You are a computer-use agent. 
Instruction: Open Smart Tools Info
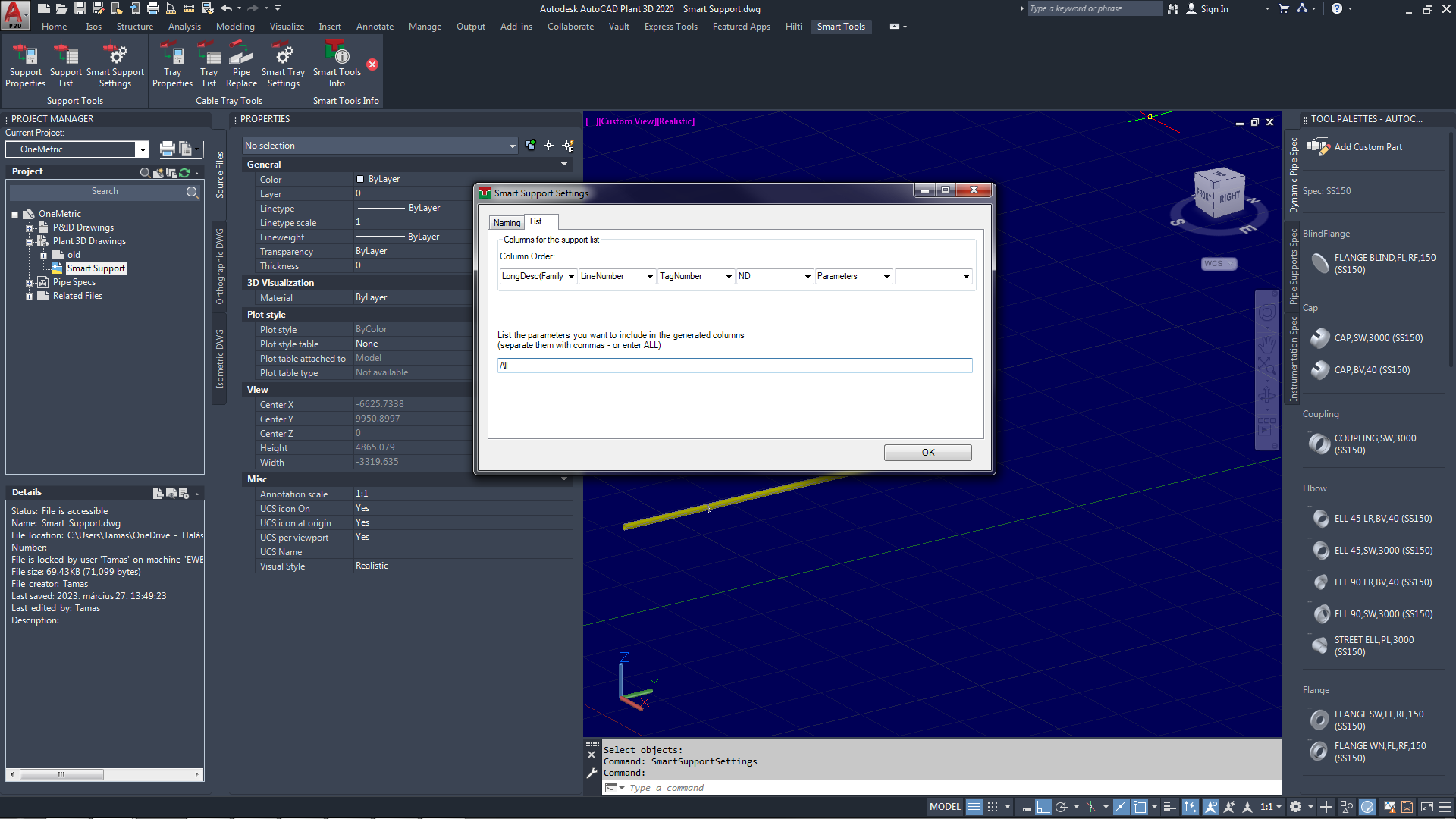tap(337, 65)
